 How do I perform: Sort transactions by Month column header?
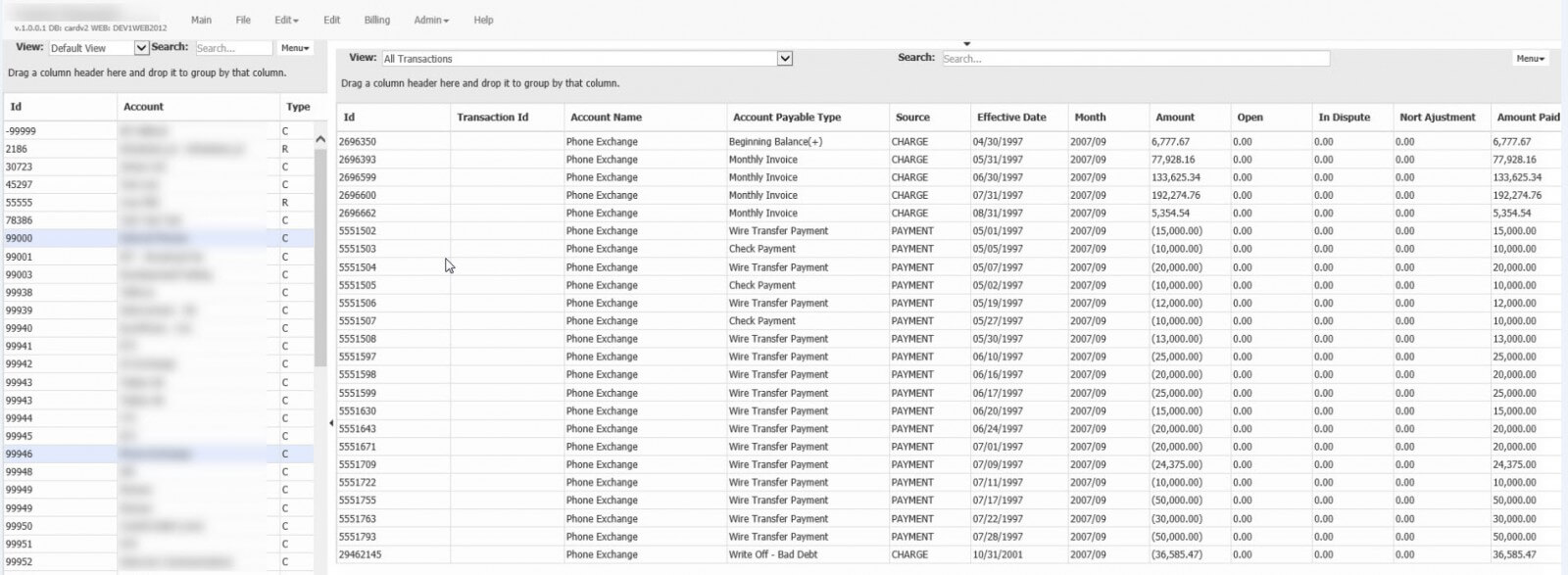click(1107, 118)
